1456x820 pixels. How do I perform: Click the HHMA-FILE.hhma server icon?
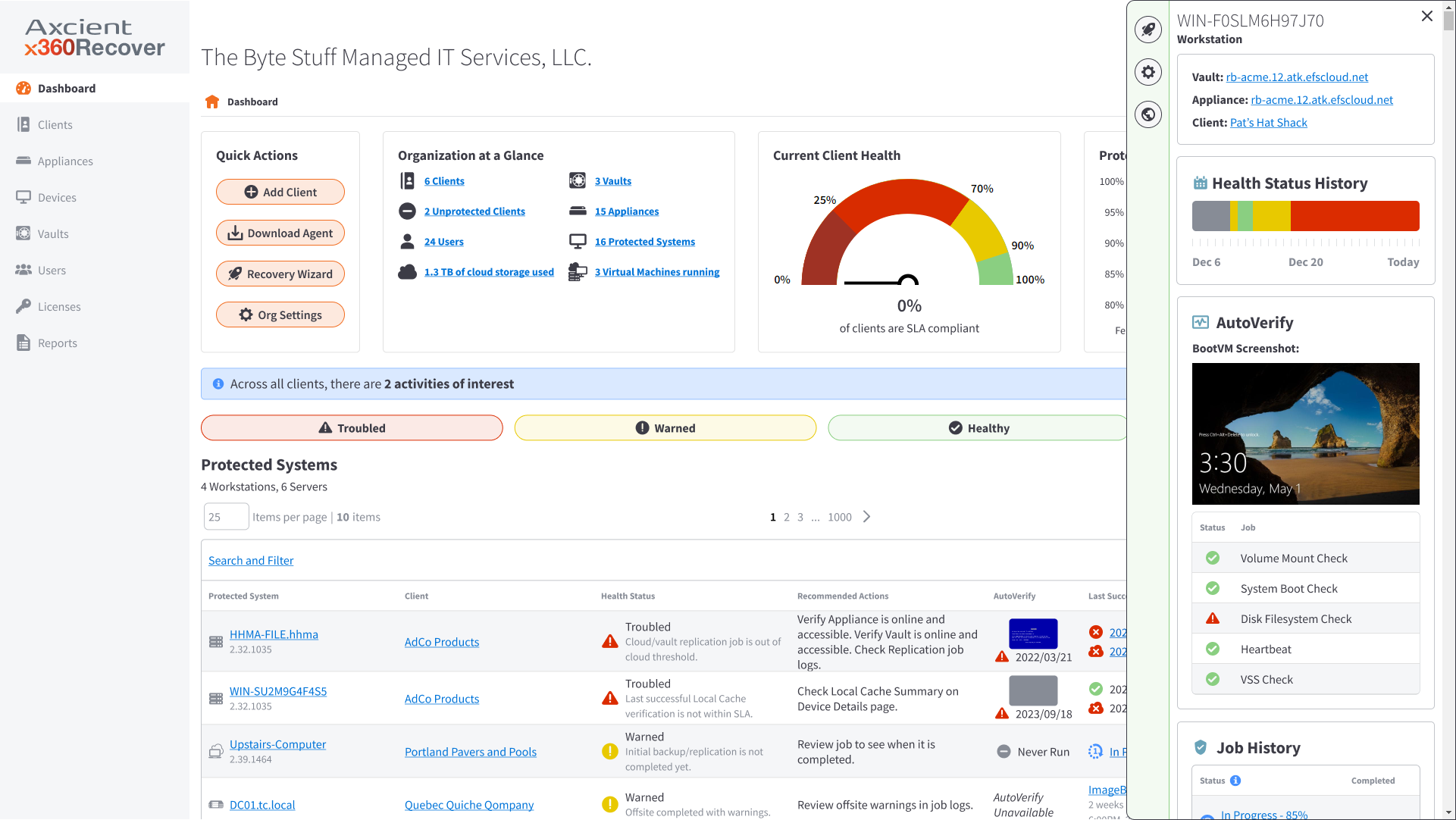tap(216, 642)
